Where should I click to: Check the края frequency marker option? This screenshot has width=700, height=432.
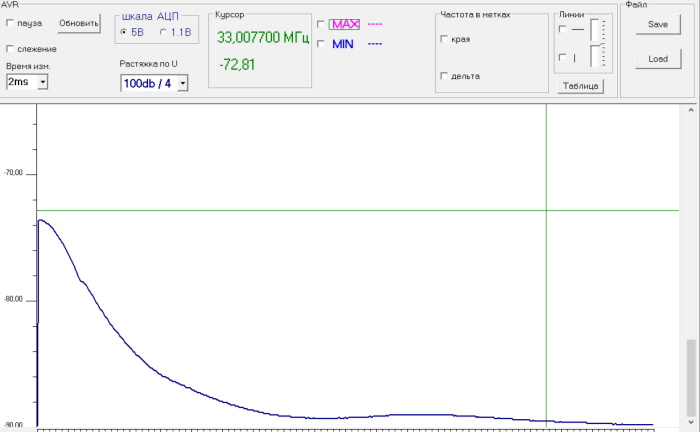(445, 39)
